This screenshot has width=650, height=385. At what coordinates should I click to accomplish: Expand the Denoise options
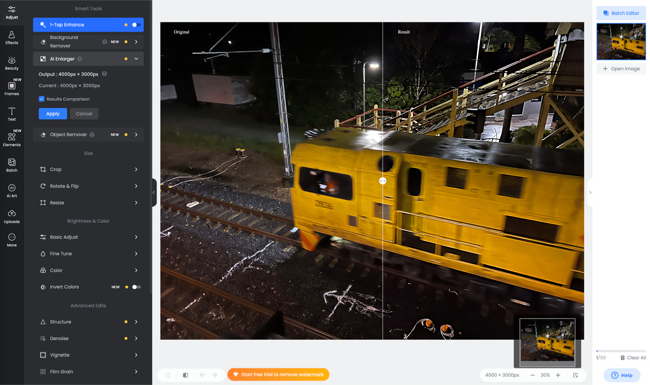[x=136, y=339]
